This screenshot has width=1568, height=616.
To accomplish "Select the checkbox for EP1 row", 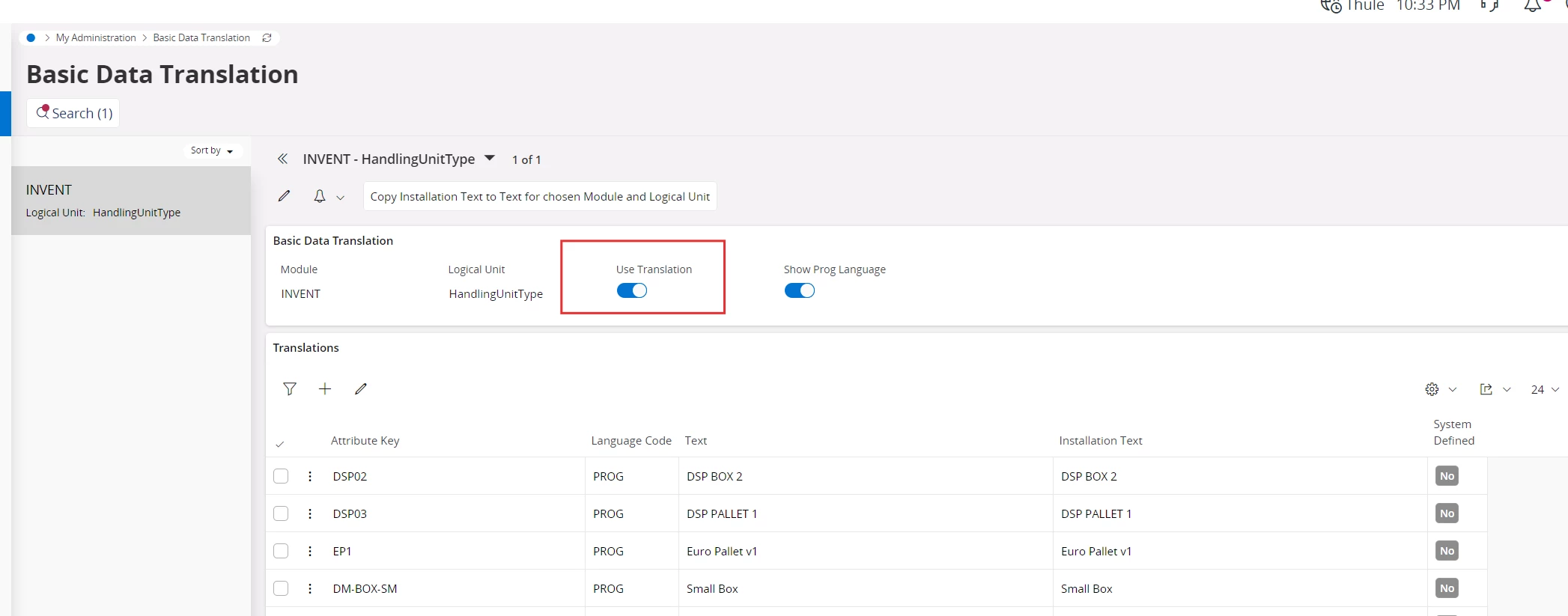I will pos(281,551).
